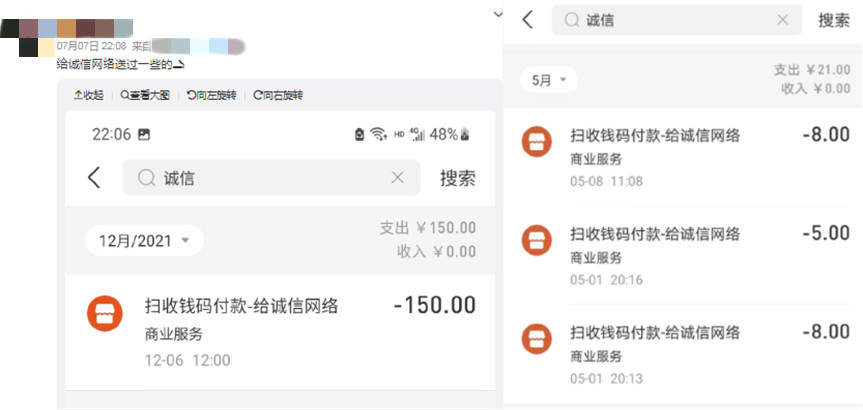The height and width of the screenshot is (410, 863).
Task: Tap the back arrow in right panel
Action: 528,20
